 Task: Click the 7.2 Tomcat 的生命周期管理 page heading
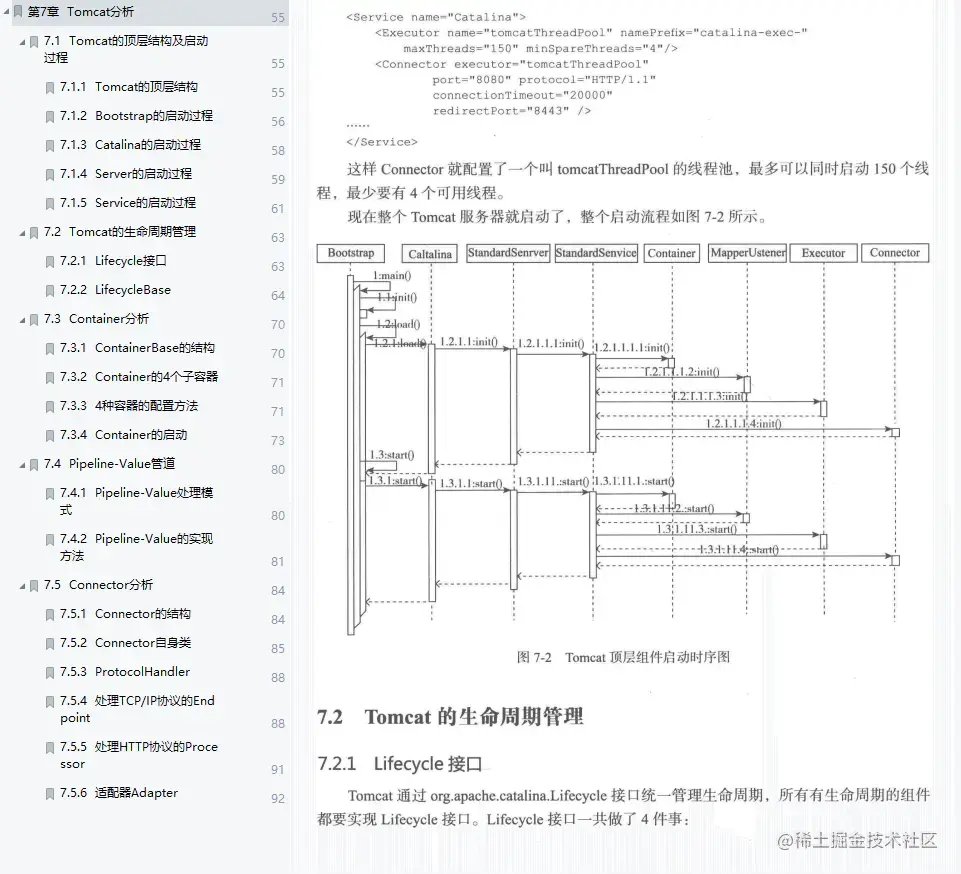tap(450, 716)
